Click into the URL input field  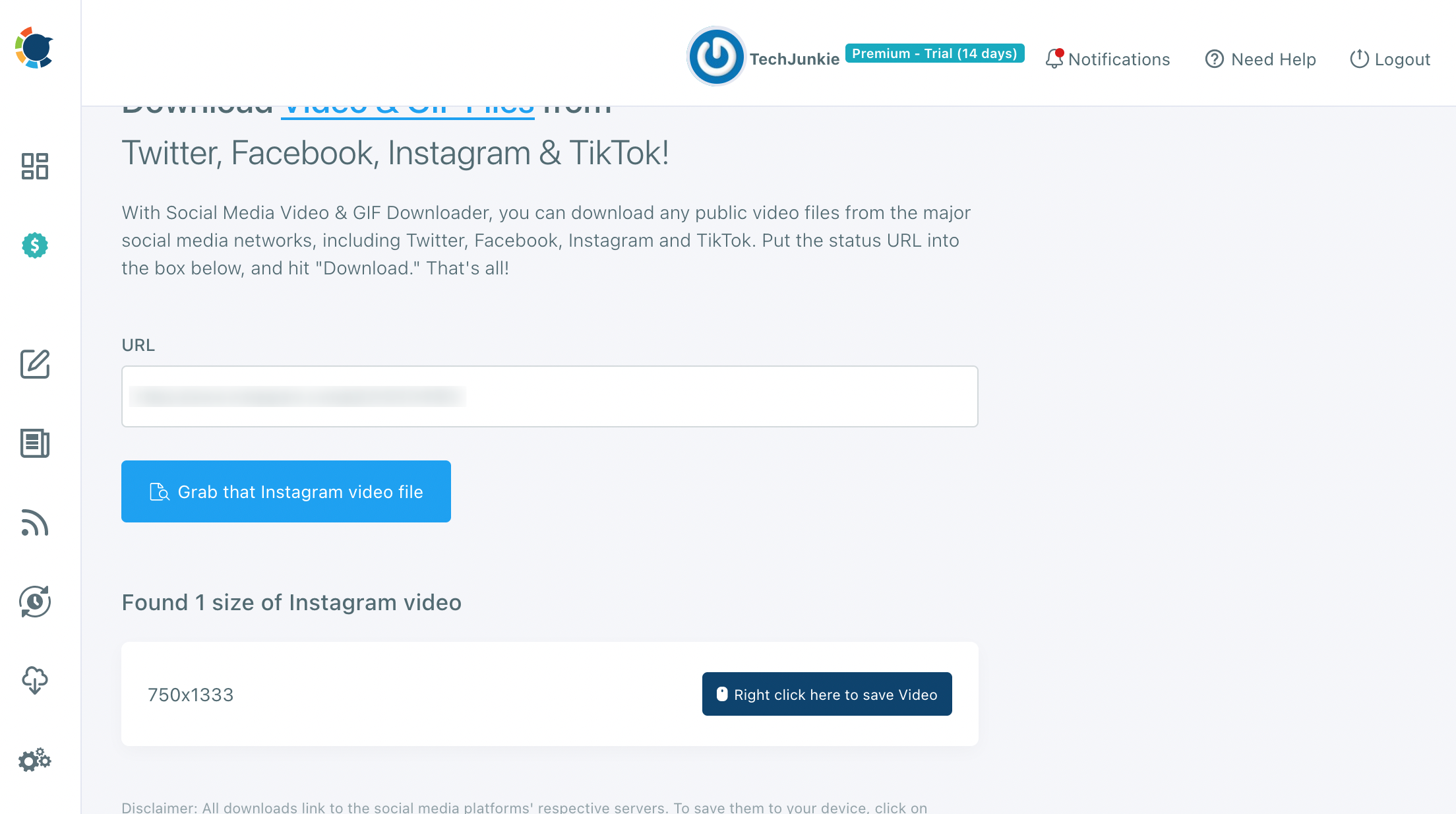[549, 396]
